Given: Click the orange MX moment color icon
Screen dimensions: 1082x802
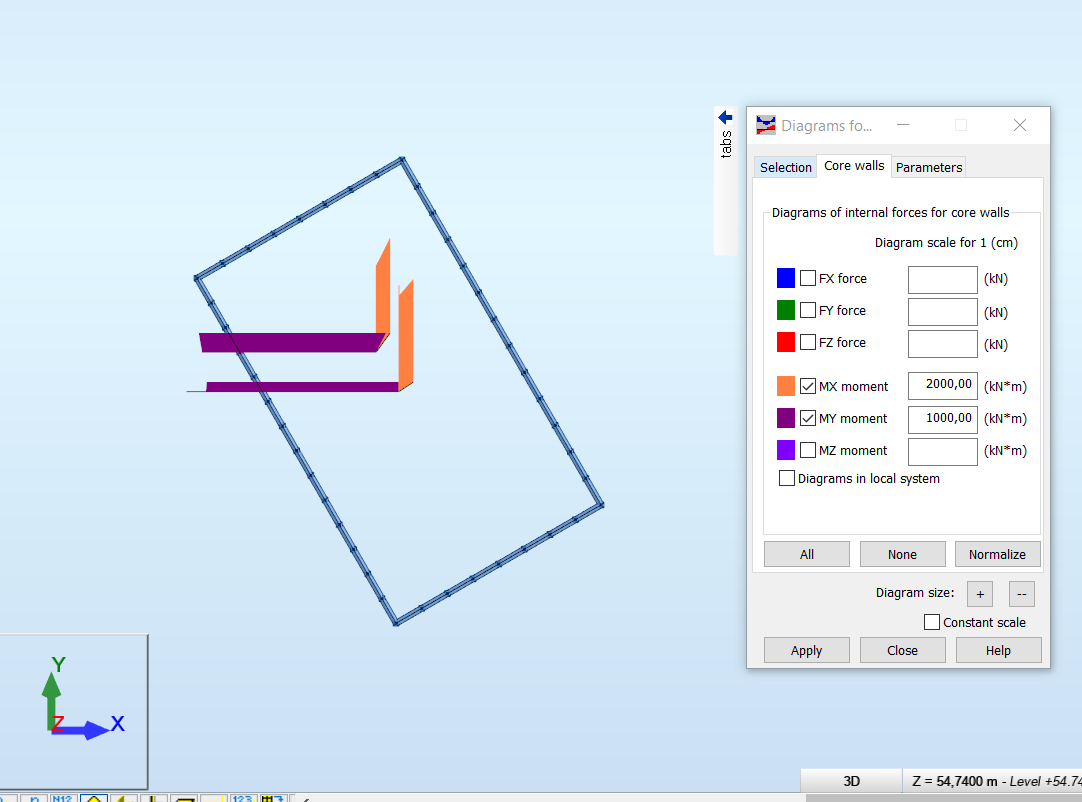Looking at the screenshot, I should tap(786, 386).
